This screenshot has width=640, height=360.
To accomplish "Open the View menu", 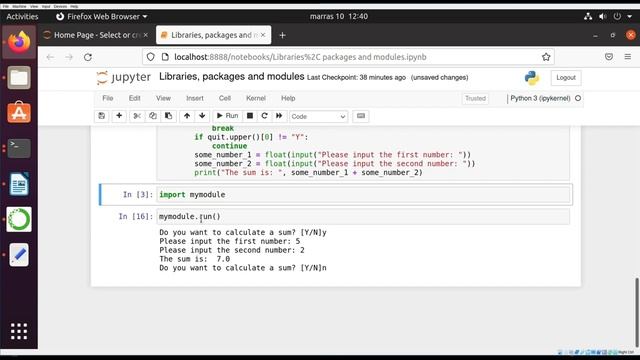I will (163, 98).
